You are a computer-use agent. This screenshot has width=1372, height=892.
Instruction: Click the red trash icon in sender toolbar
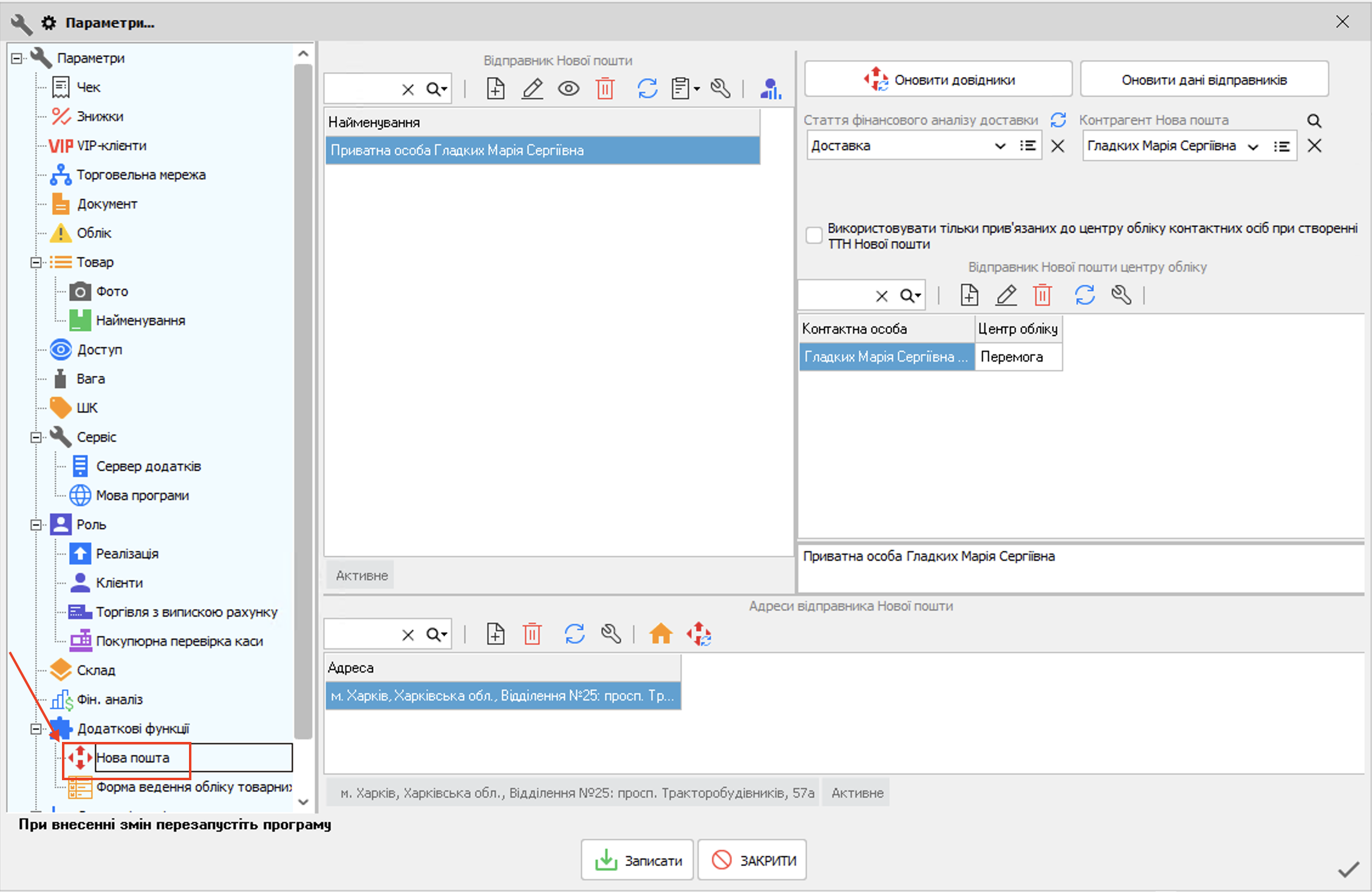(x=605, y=89)
